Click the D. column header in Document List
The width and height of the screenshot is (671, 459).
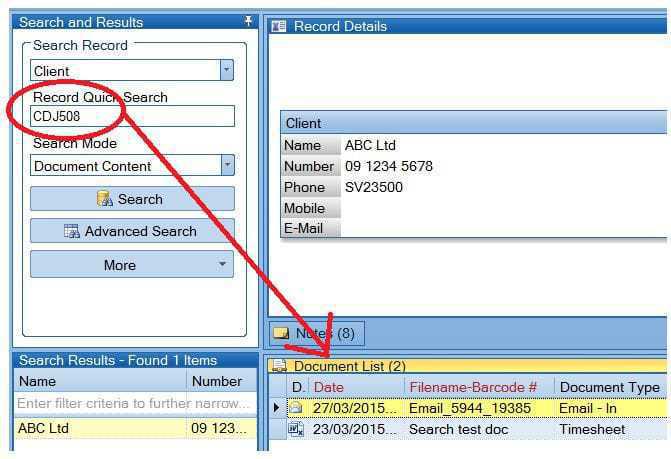(297, 387)
